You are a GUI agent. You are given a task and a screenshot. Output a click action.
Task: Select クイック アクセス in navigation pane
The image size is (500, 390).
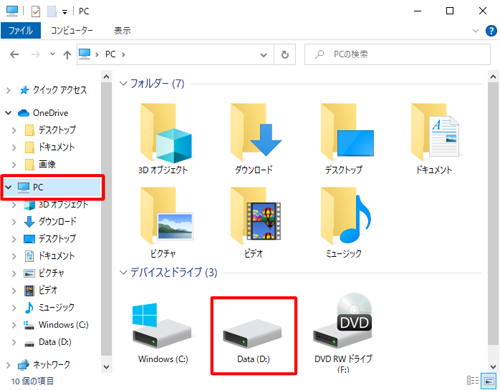(59, 90)
